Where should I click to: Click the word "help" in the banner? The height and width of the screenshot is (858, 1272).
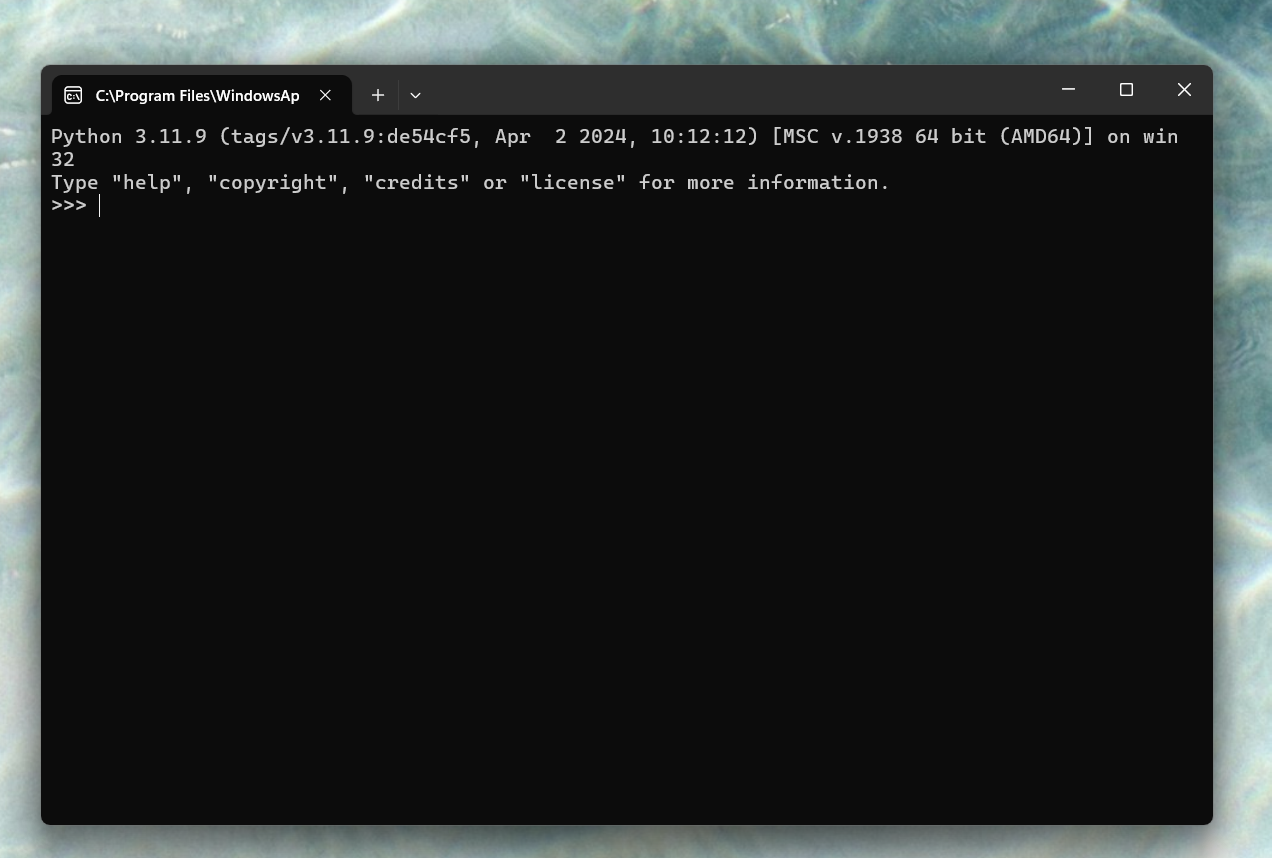[147, 182]
